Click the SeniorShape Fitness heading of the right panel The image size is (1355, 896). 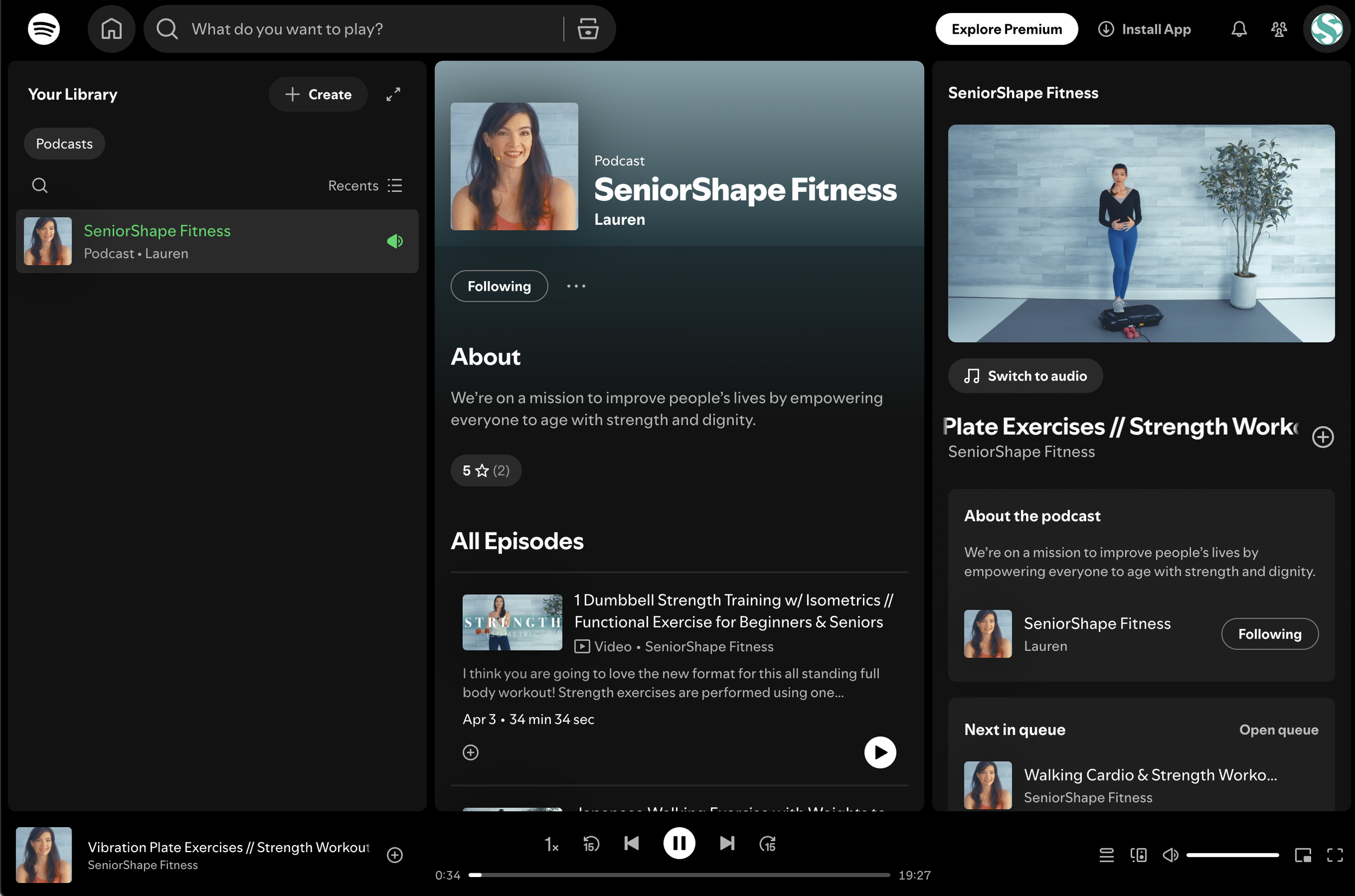(1023, 93)
